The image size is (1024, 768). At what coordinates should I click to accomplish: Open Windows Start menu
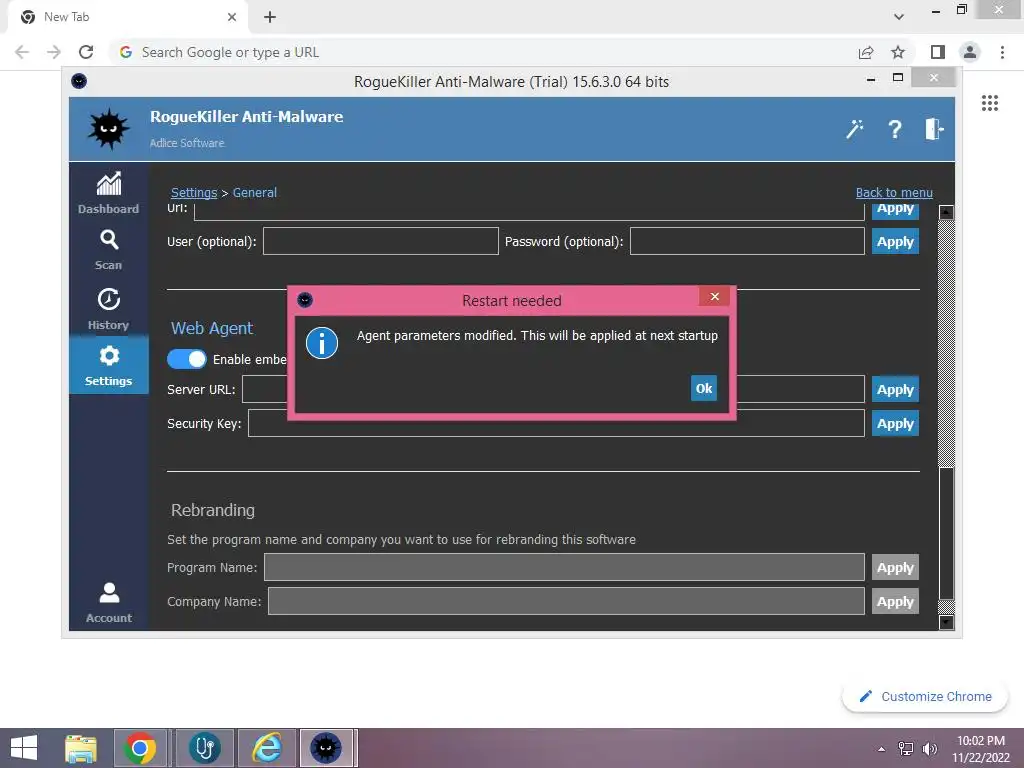(24, 748)
